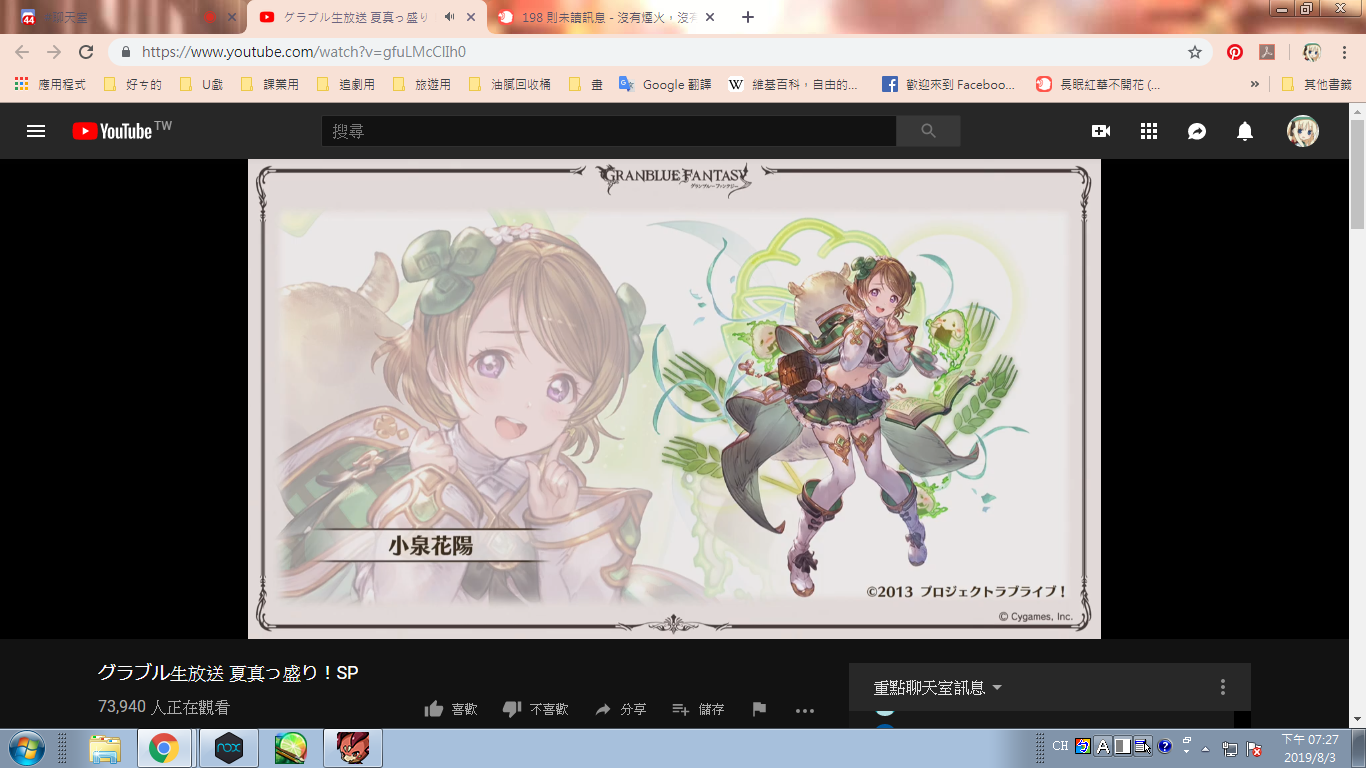This screenshot has width=1366, height=768.
Task: Open the chat panel three-dot options menu
Action: click(x=1222, y=687)
